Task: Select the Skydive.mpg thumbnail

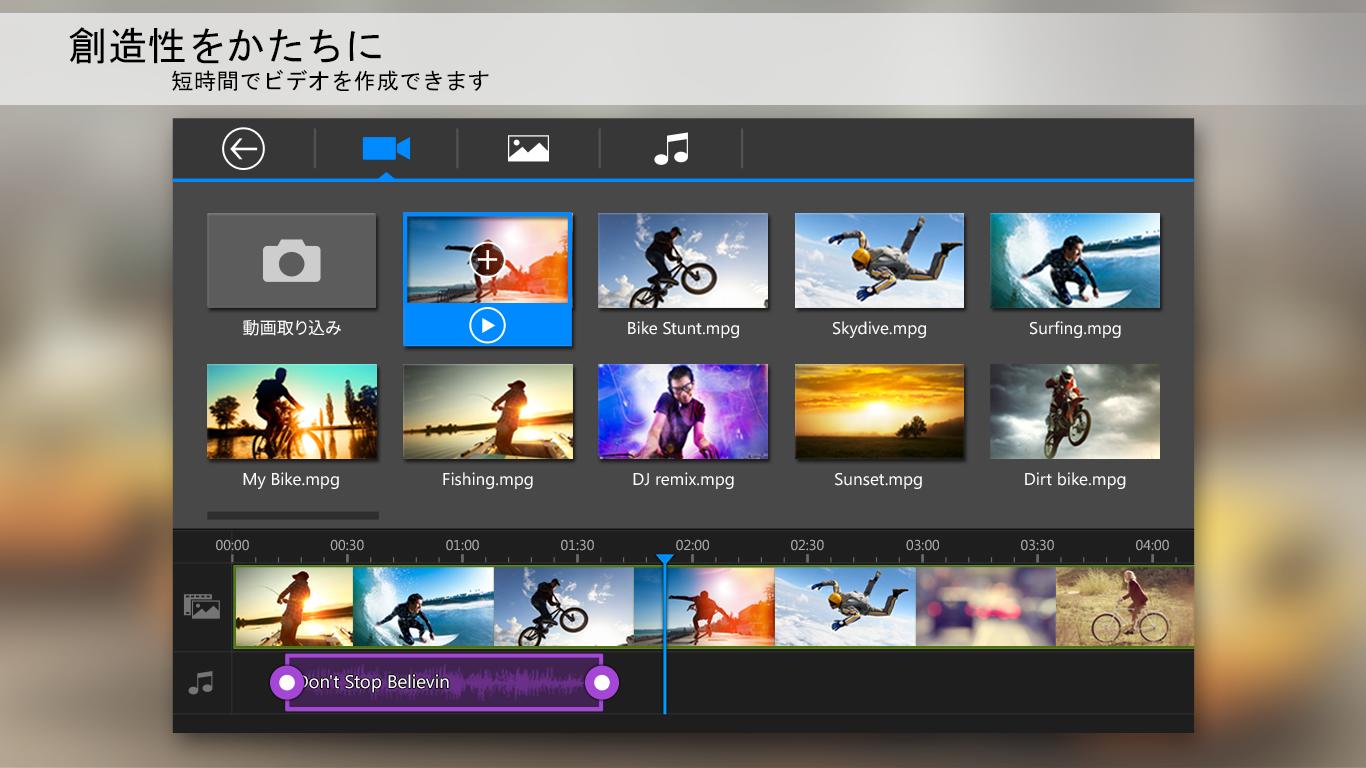Action: coord(879,260)
